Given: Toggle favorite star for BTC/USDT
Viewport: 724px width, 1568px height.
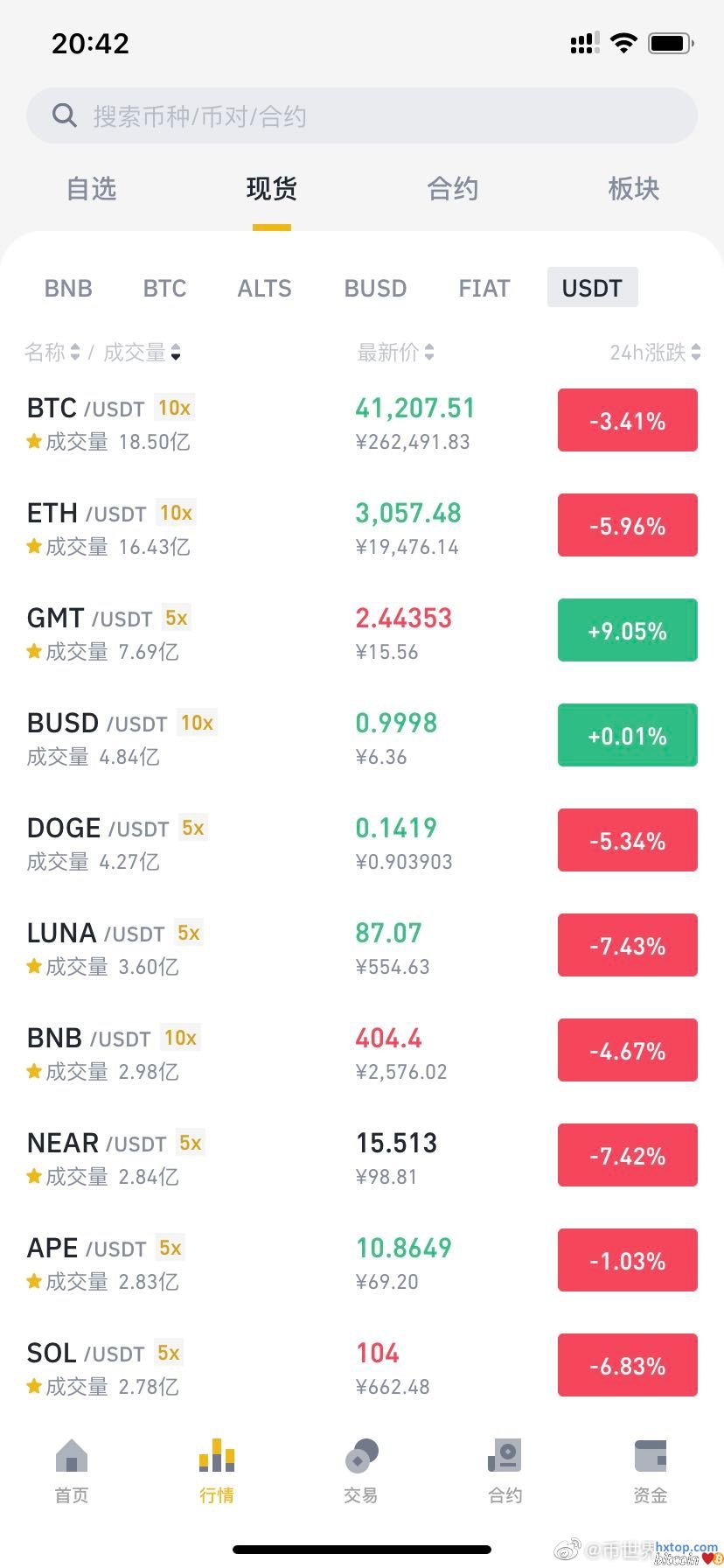Looking at the screenshot, I should pyautogui.click(x=34, y=441).
